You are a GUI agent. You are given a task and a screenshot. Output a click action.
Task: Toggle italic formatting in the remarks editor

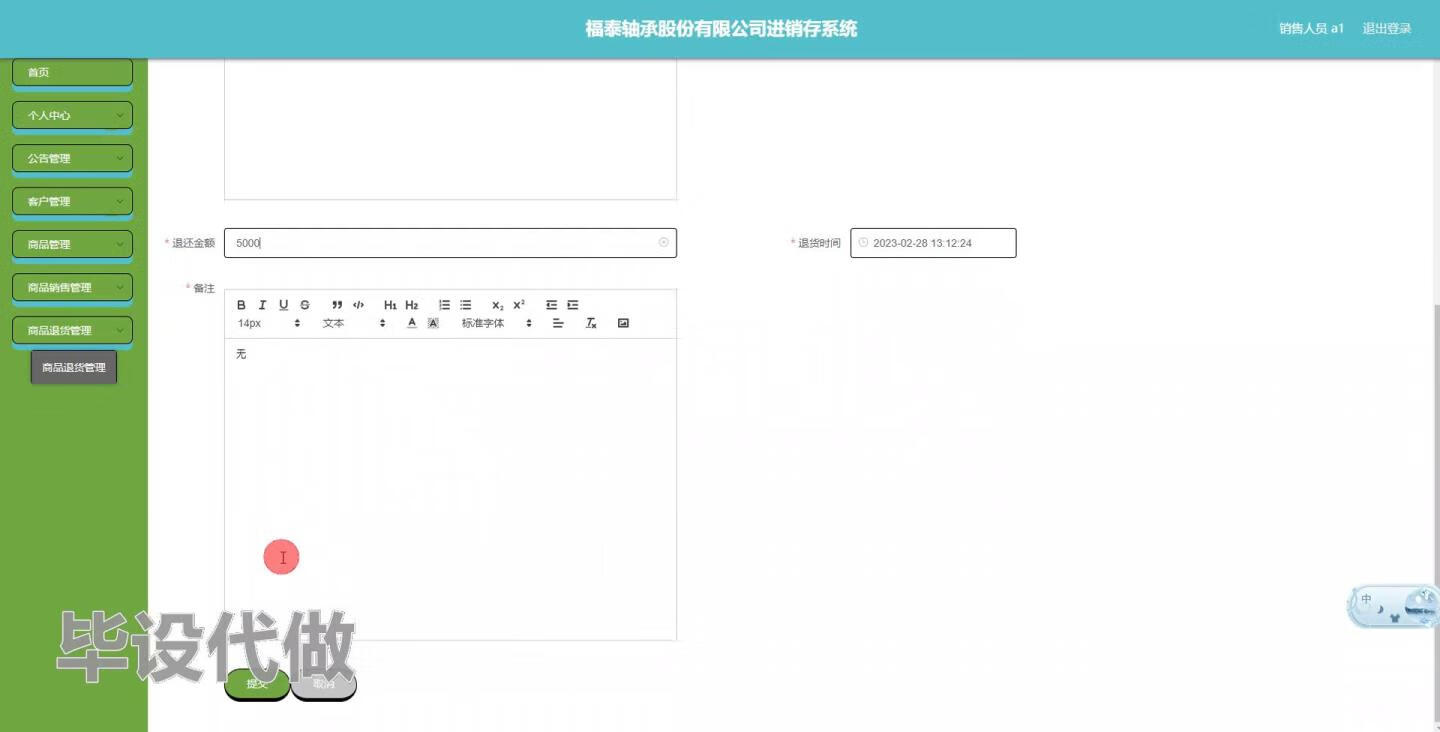point(262,305)
